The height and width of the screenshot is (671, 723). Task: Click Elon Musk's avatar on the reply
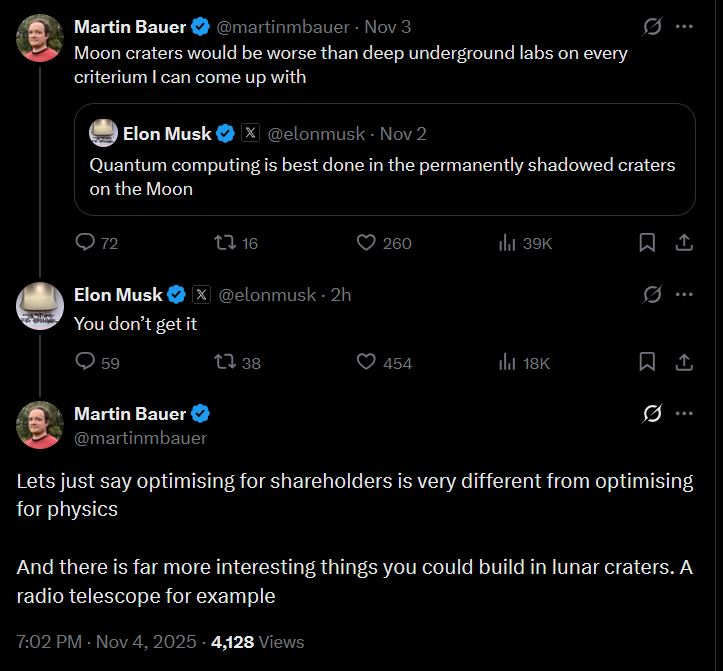(40, 304)
